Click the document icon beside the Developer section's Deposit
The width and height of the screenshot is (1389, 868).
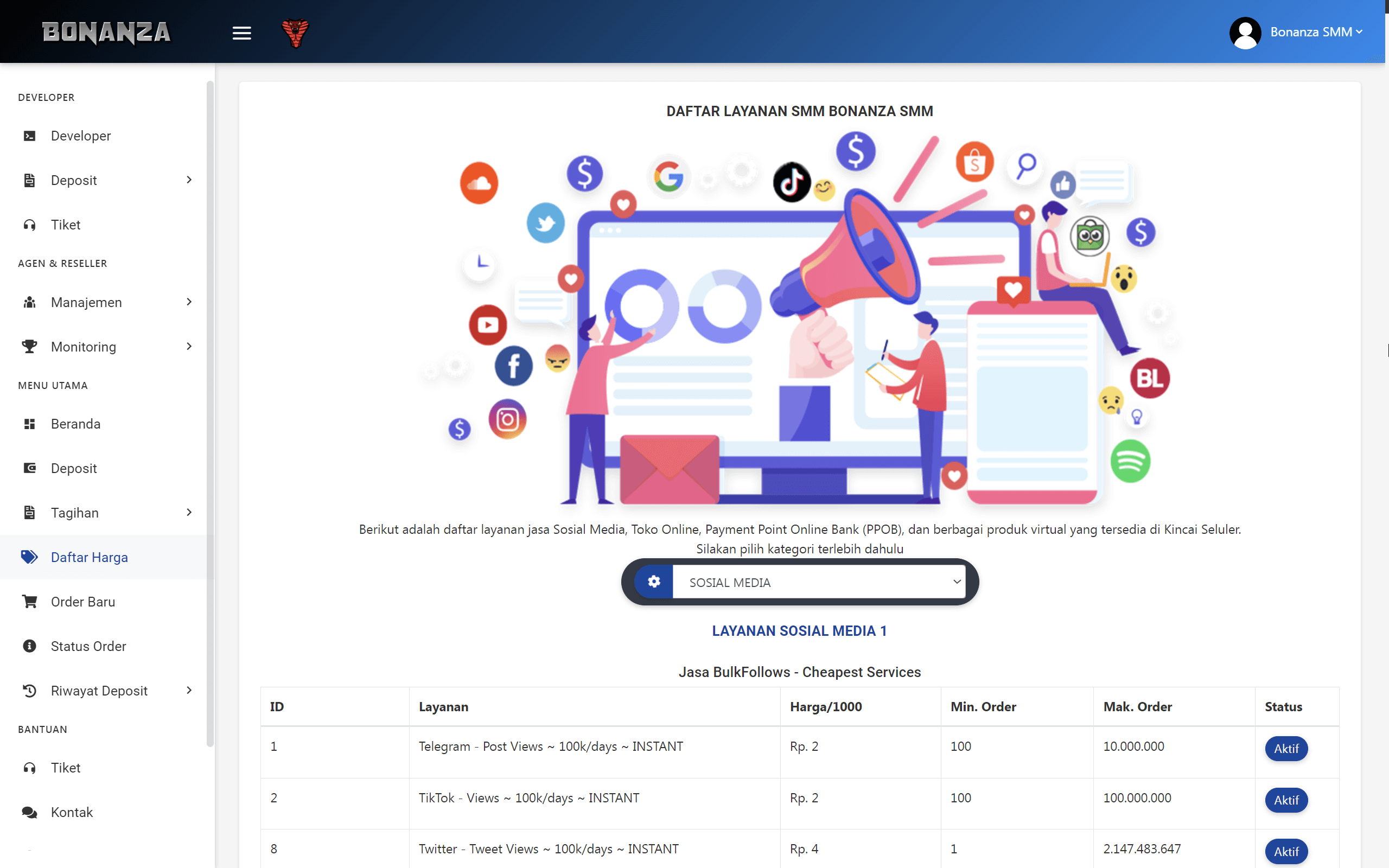pos(29,180)
